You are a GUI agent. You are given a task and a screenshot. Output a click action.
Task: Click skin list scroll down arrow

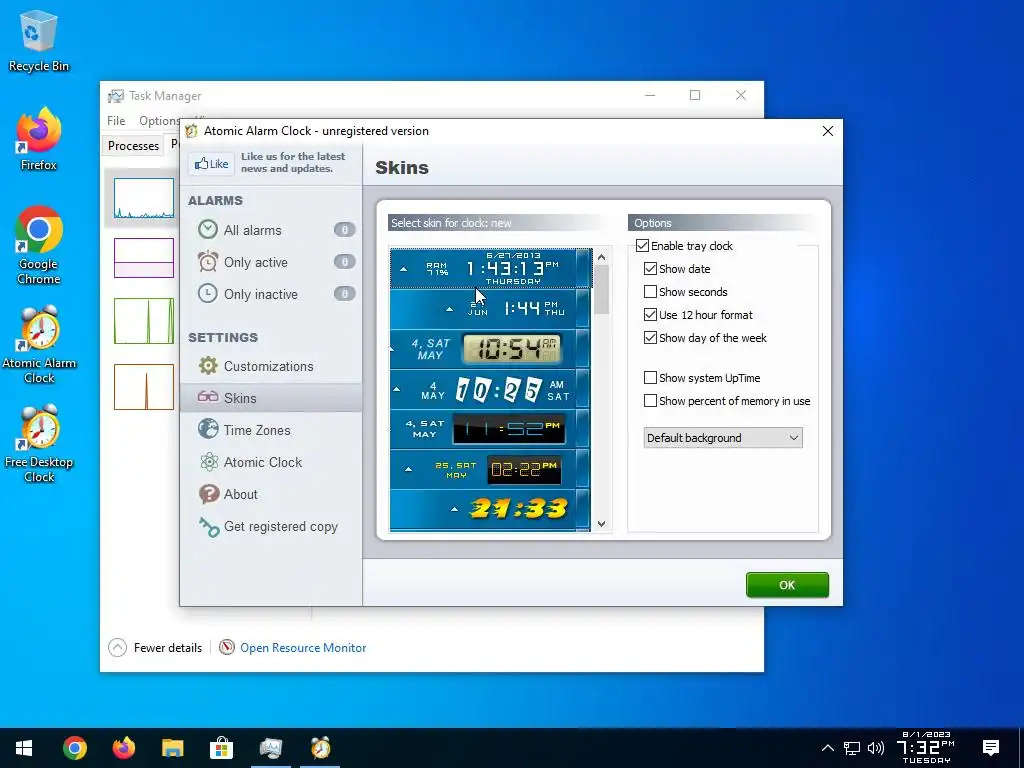coord(601,524)
